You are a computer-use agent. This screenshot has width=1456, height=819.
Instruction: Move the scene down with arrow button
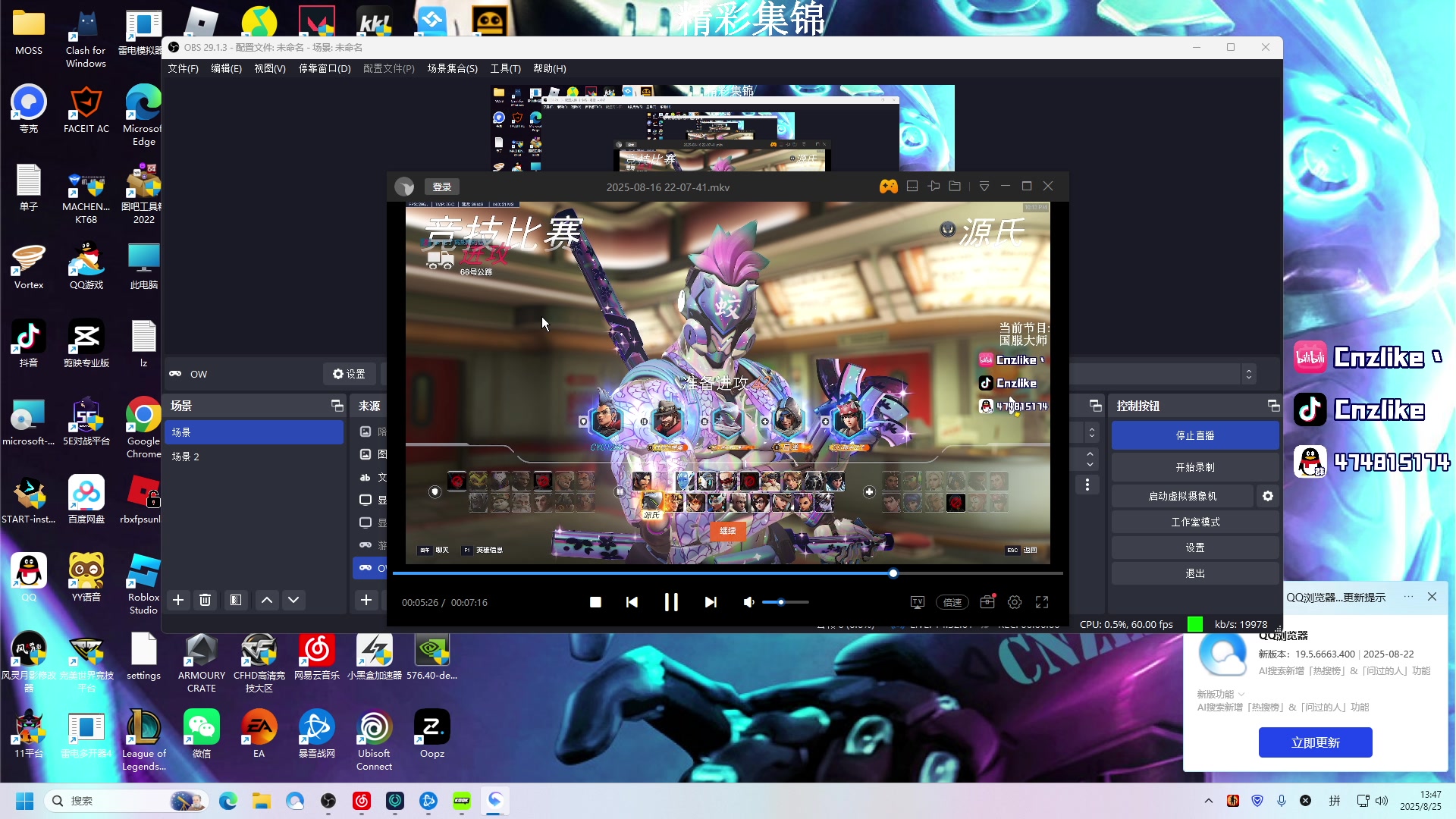tap(293, 600)
